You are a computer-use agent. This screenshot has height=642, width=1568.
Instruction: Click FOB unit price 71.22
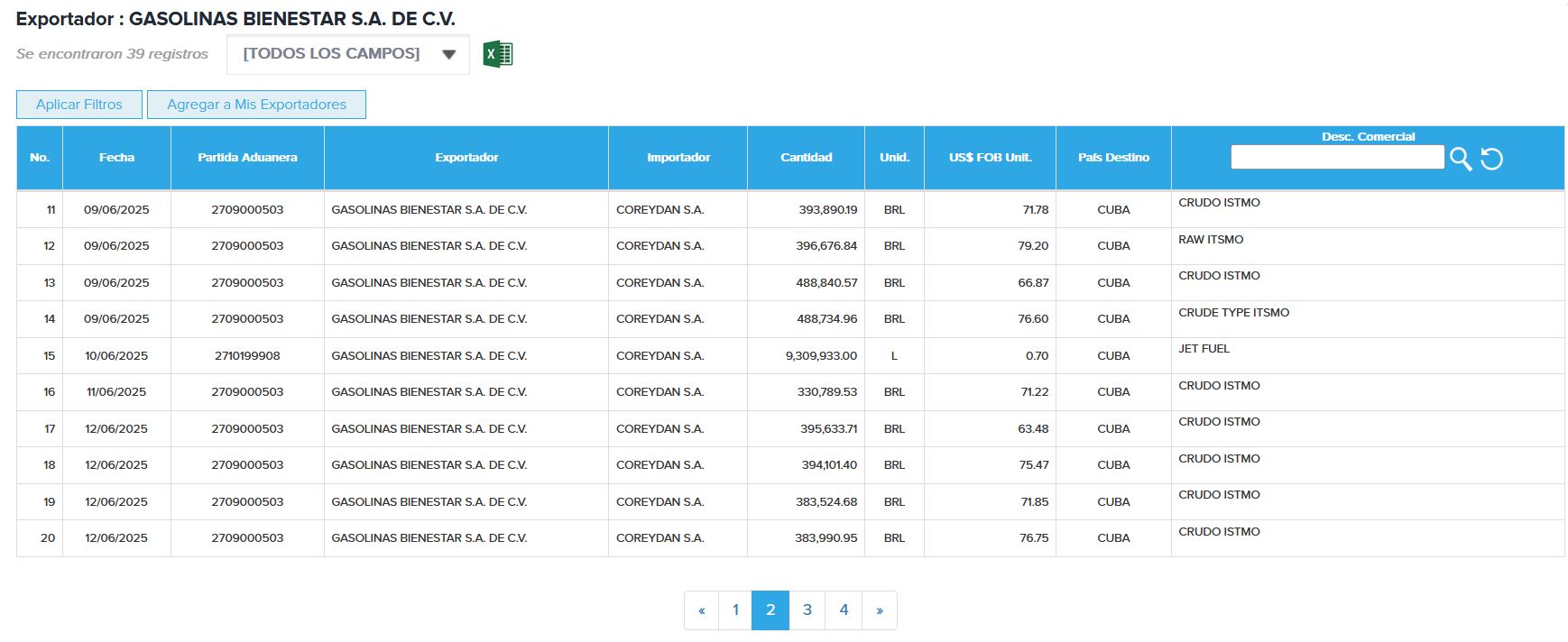tap(1035, 392)
